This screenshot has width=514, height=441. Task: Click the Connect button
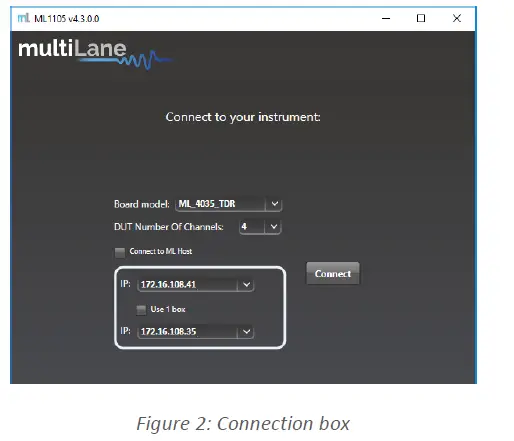[x=333, y=273]
